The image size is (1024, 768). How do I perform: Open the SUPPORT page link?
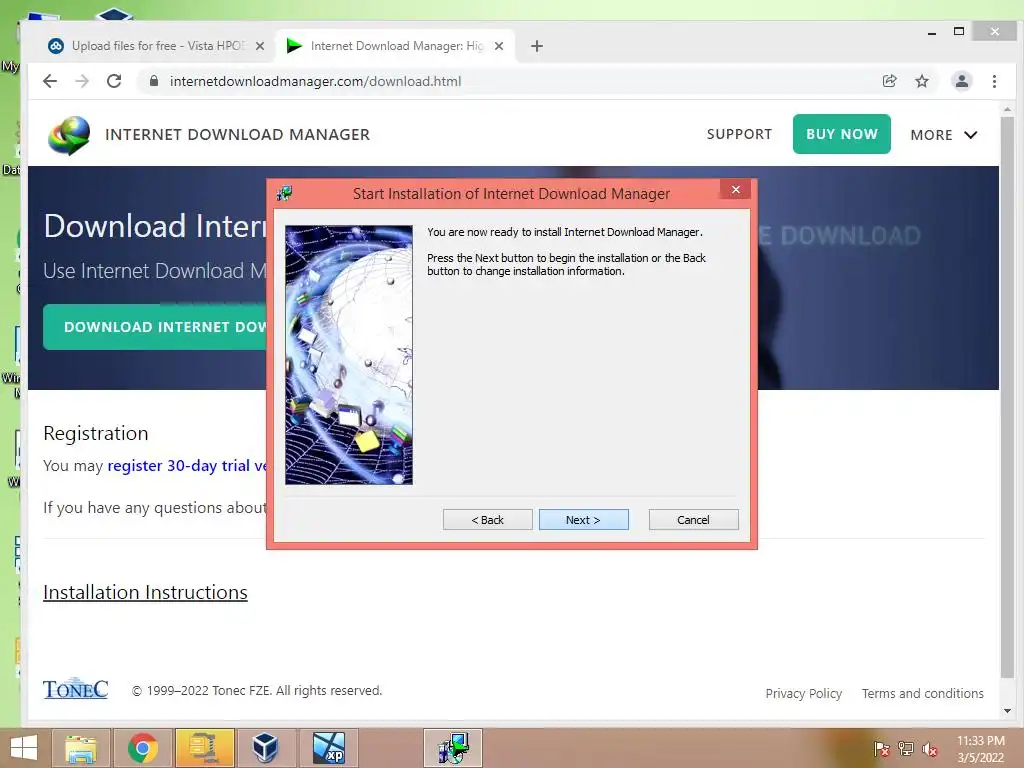(x=739, y=134)
